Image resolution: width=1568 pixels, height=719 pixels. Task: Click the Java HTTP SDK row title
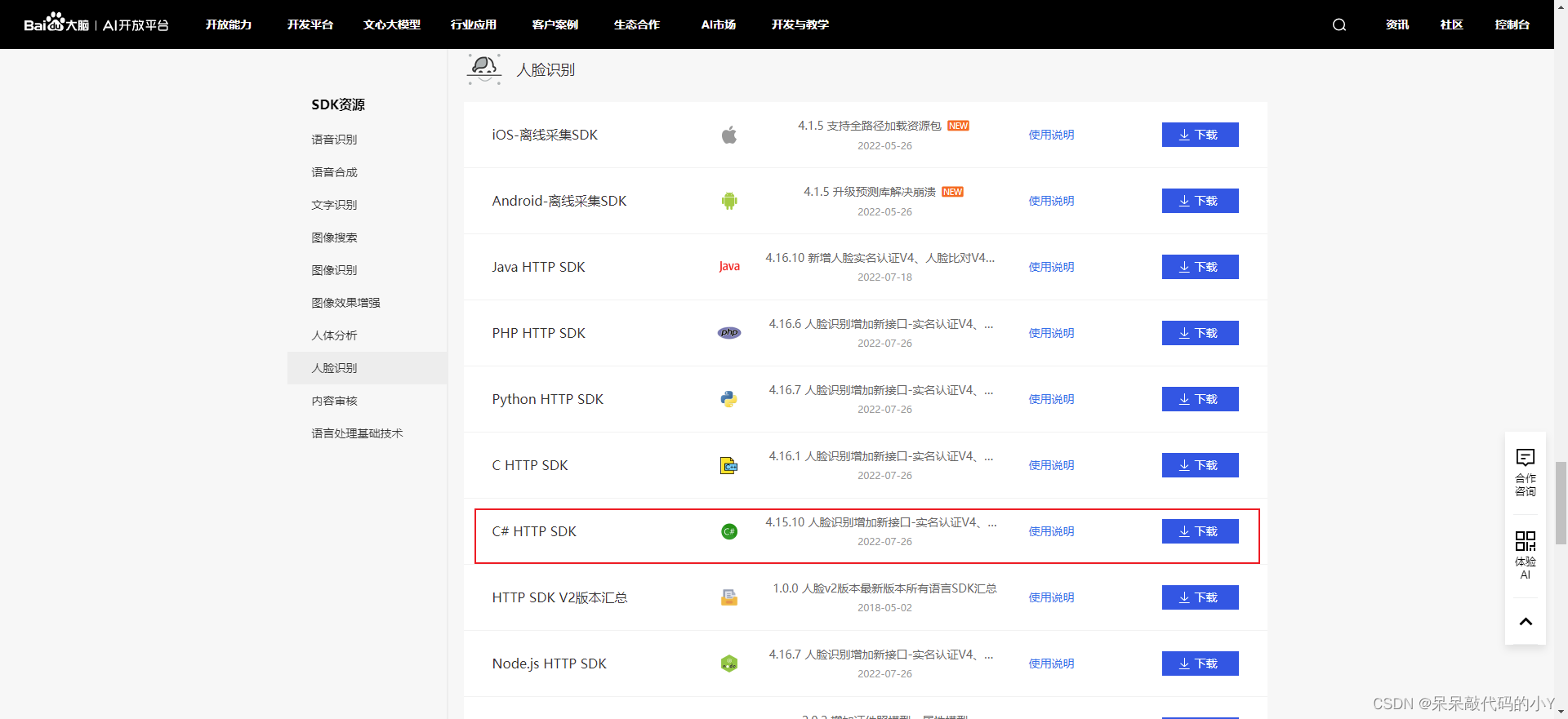[x=538, y=267]
